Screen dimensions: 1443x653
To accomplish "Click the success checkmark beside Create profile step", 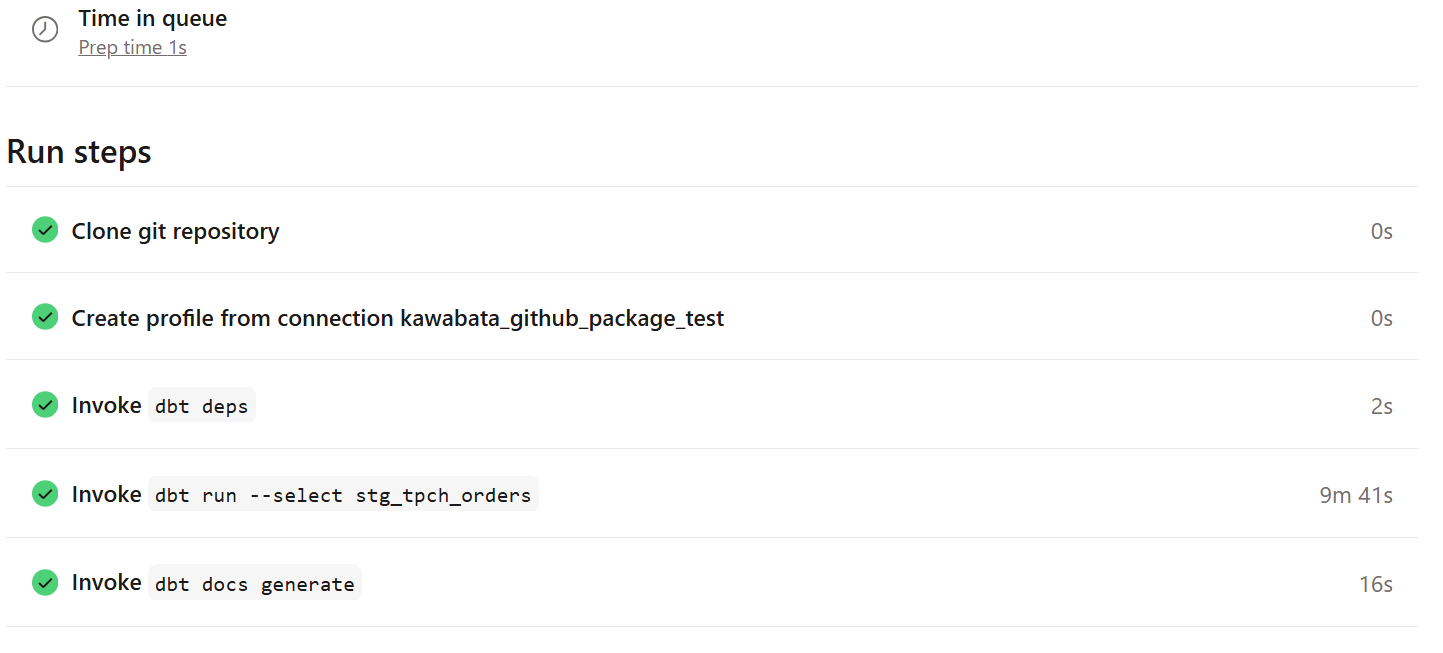I will pyautogui.click(x=45, y=317).
